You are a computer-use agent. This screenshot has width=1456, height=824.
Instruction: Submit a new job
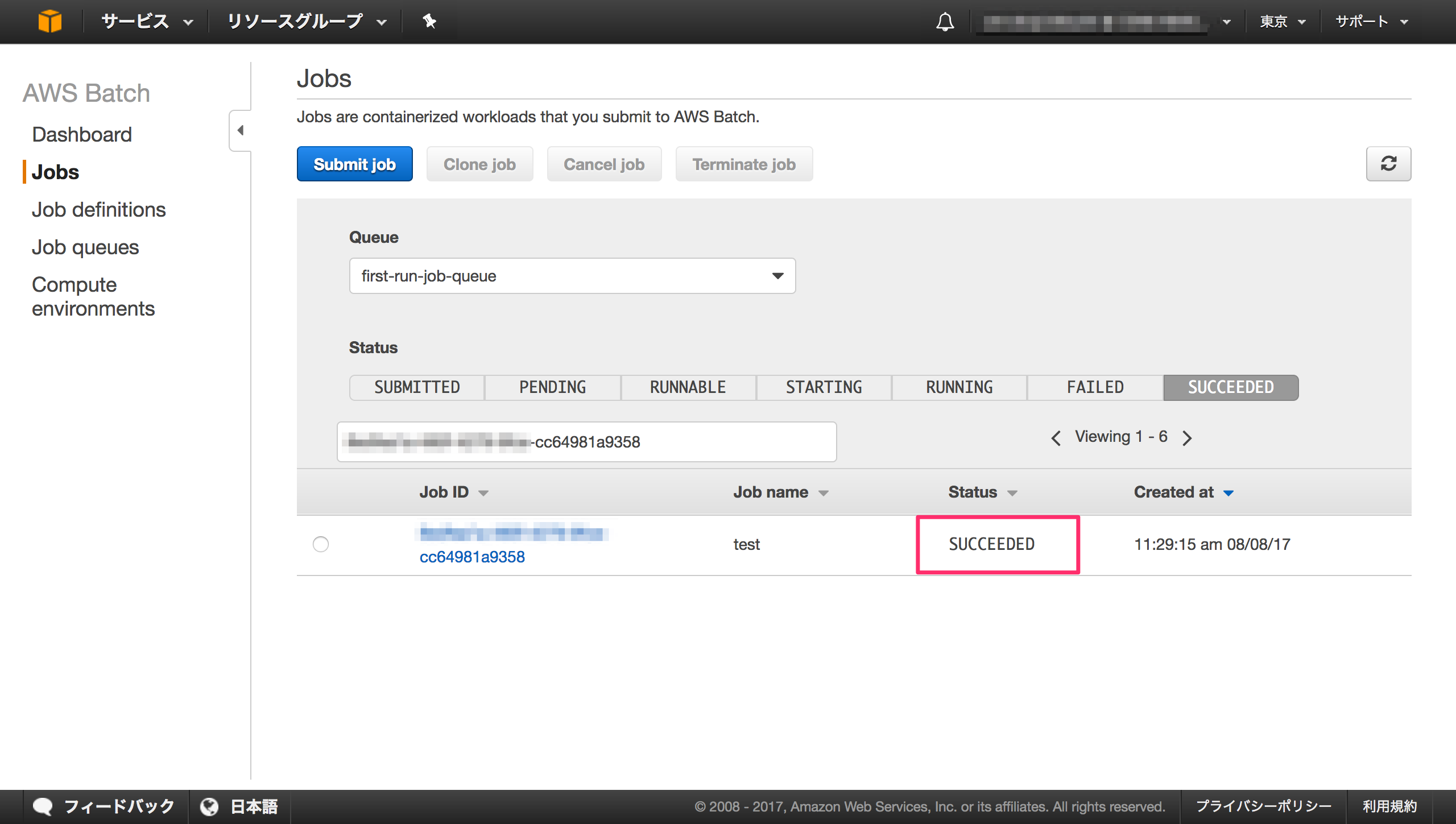coord(354,164)
